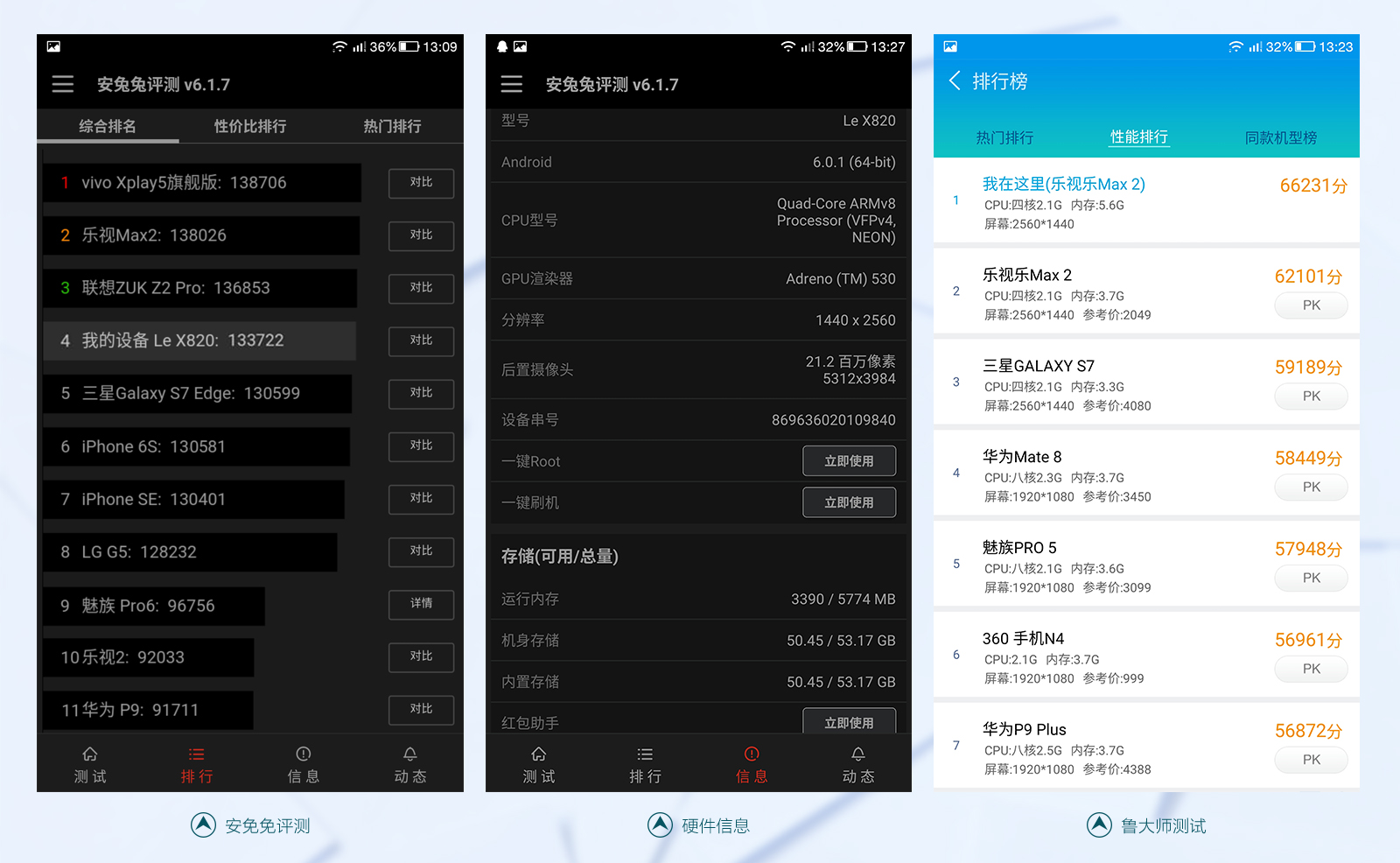Tap PK button beside 三星GALAXY S7
Image resolution: width=1400 pixels, height=863 pixels.
(1310, 396)
